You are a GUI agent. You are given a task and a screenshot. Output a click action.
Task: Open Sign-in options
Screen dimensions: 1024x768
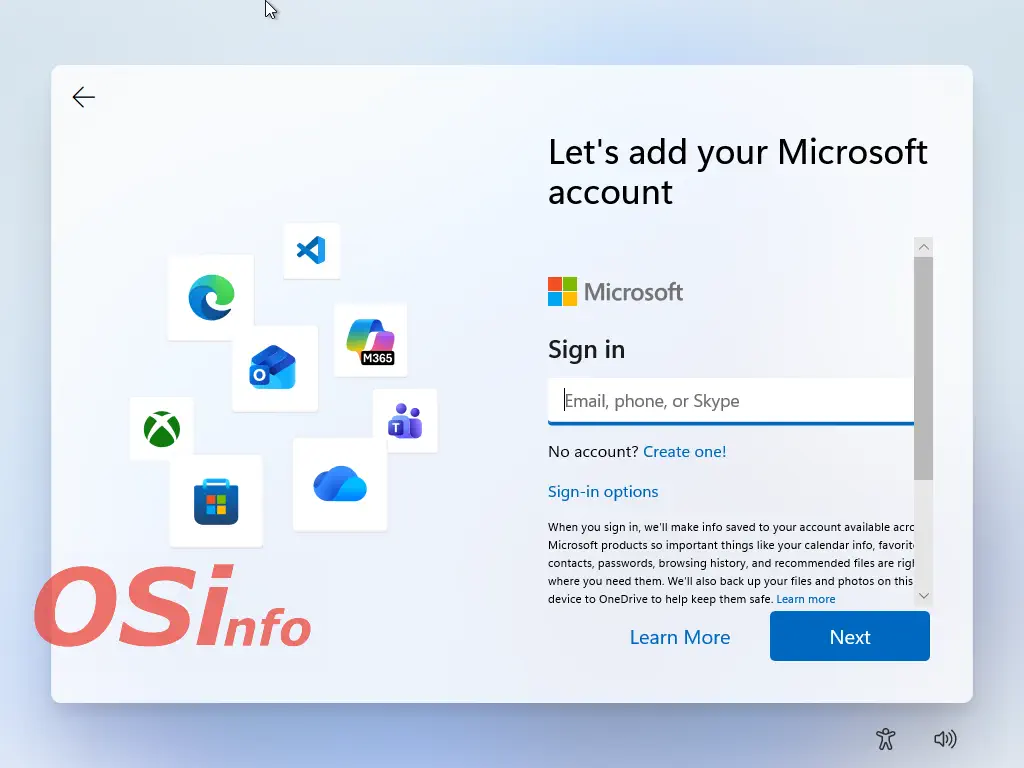(603, 492)
